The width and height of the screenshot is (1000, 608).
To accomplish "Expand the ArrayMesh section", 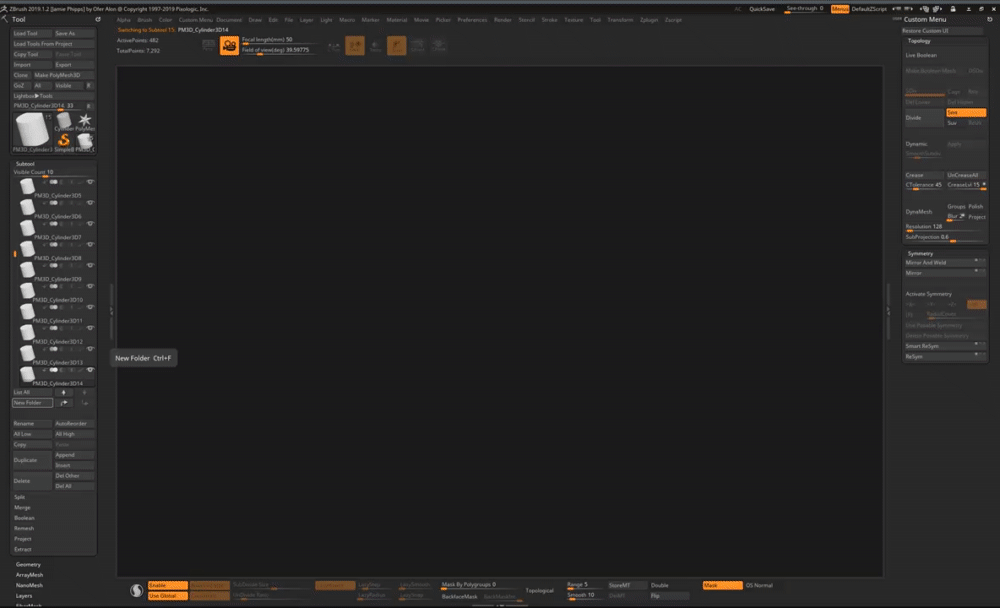I will (29, 575).
